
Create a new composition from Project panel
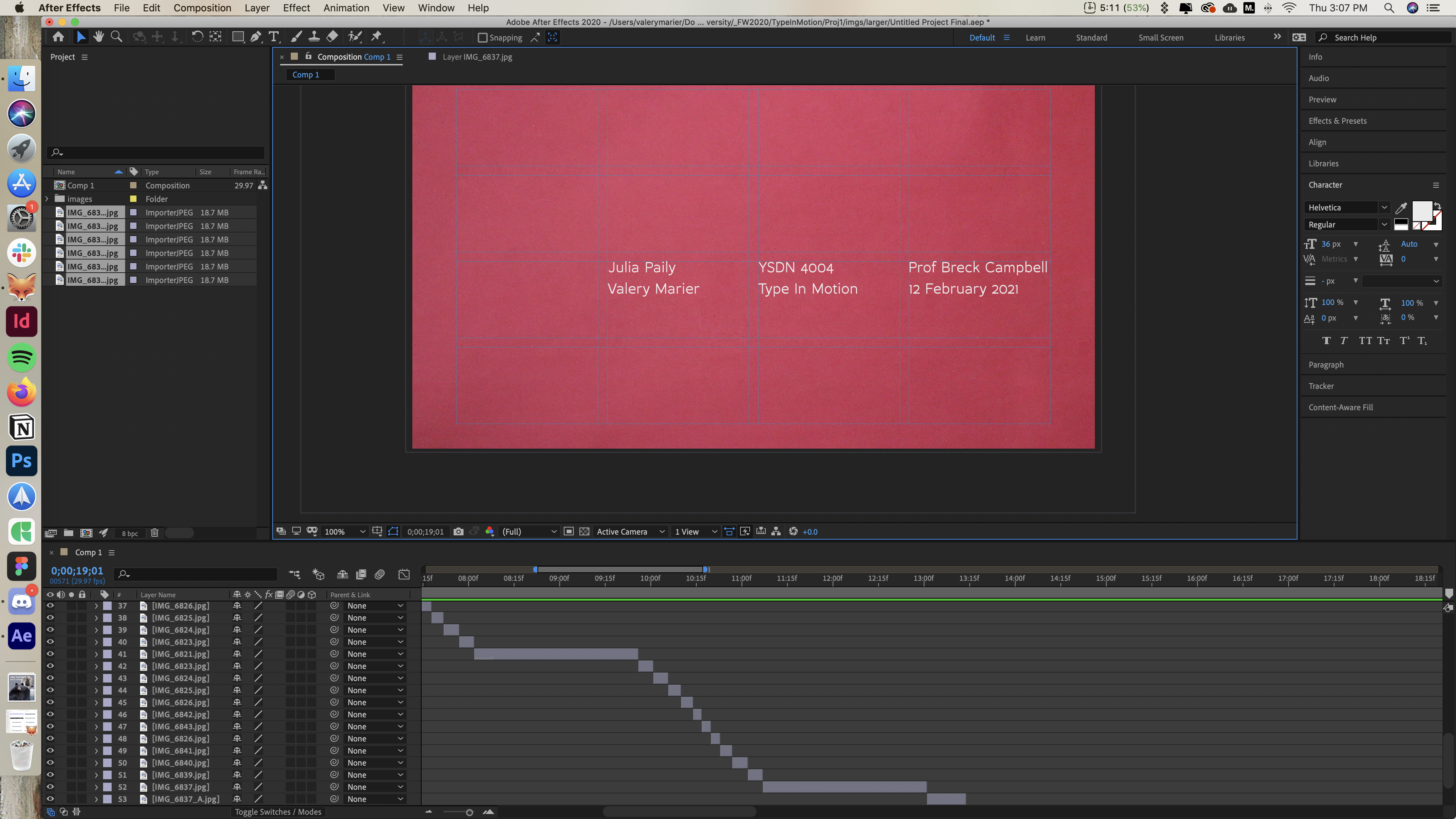pyautogui.click(x=86, y=532)
